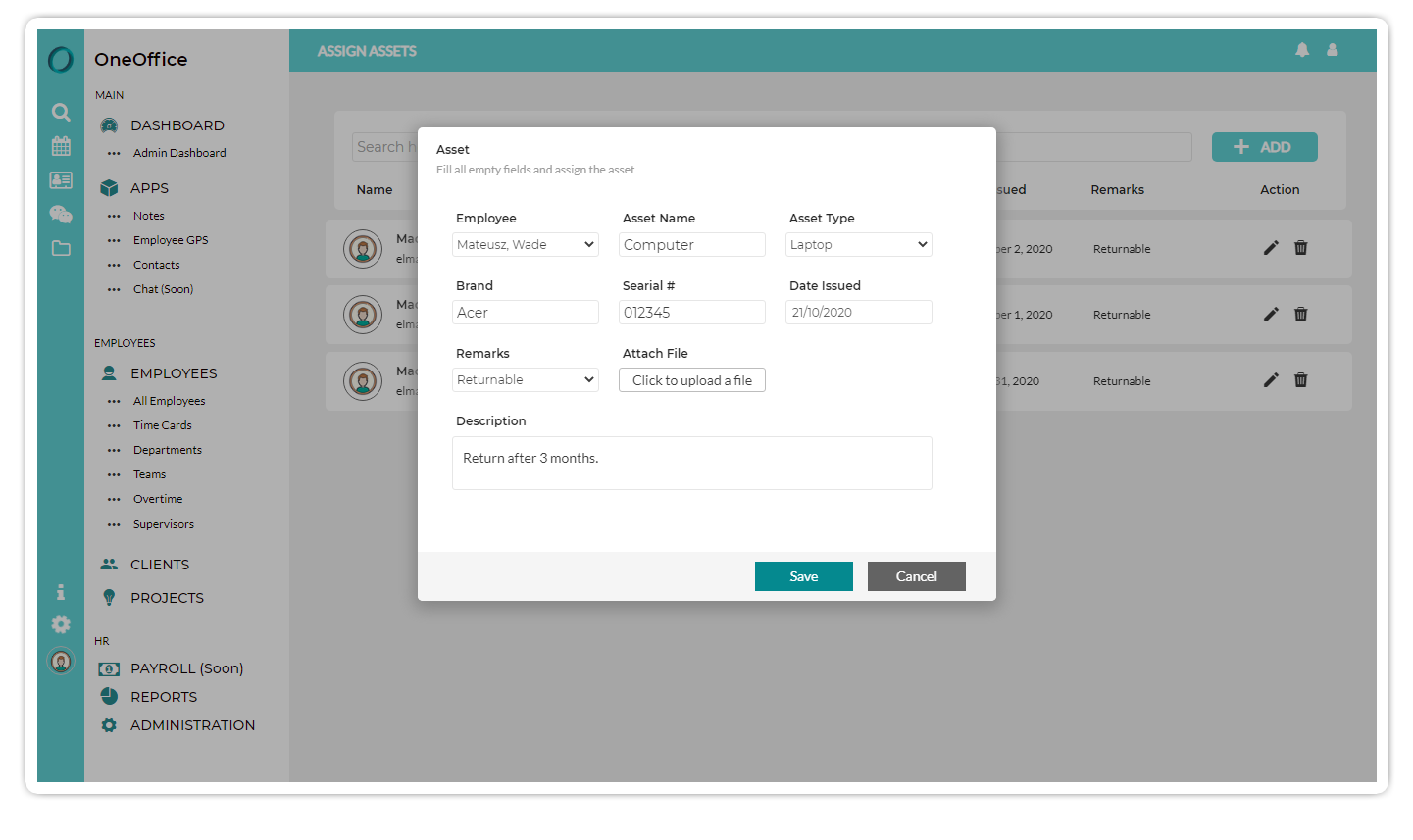Click the Clients people icon
Image resolution: width=1413 pixels, height=840 pixels.
[109, 565]
